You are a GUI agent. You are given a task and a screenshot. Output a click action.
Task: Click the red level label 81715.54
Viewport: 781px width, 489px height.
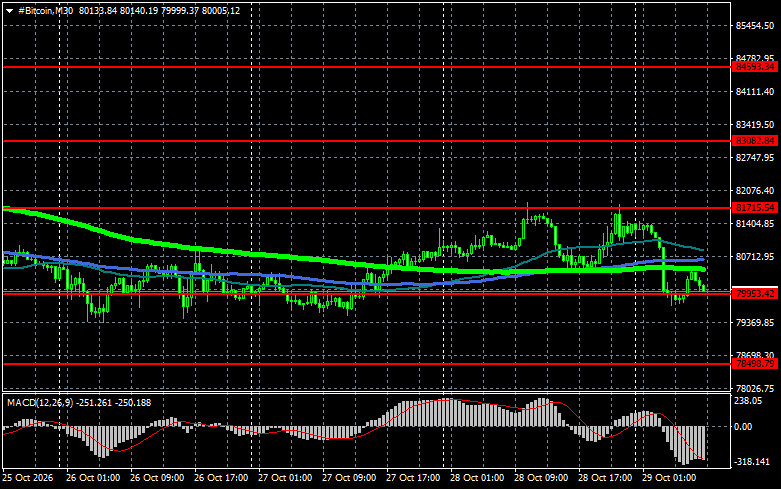click(755, 208)
